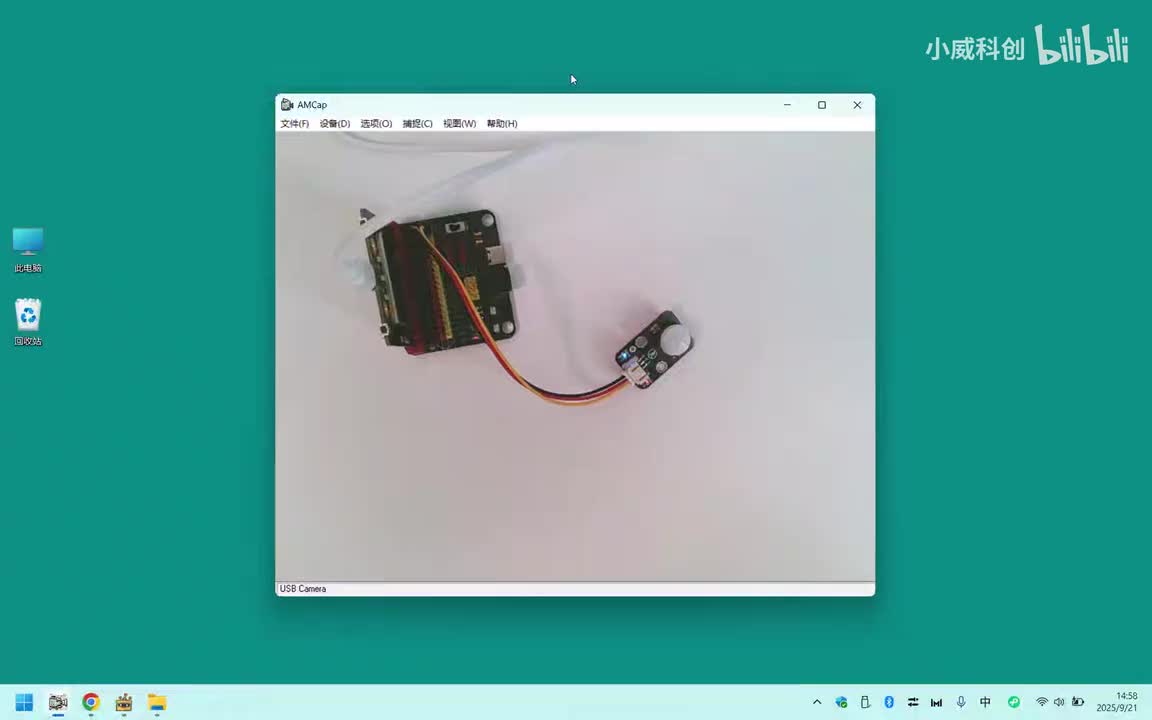Click the green circular tray icon
Viewport: 1152px width, 720px height.
(1014, 702)
